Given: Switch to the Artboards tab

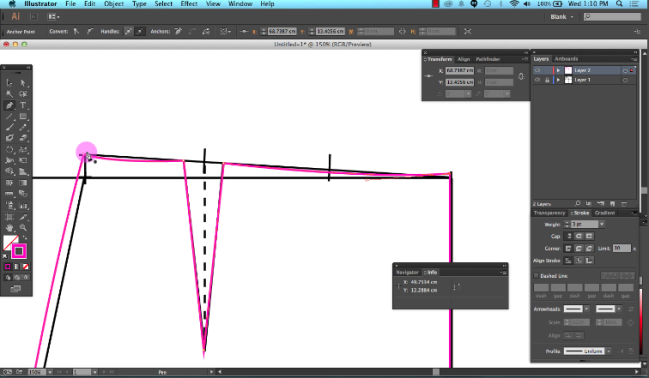Looking at the screenshot, I should click(x=566, y=59).
